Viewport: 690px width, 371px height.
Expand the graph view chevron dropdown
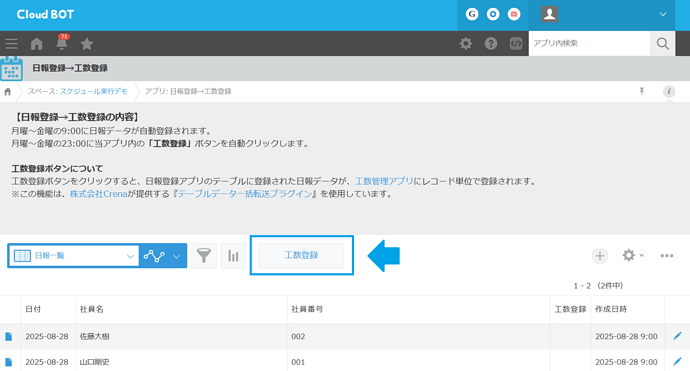pyautogui.click(x=176, y=256)
